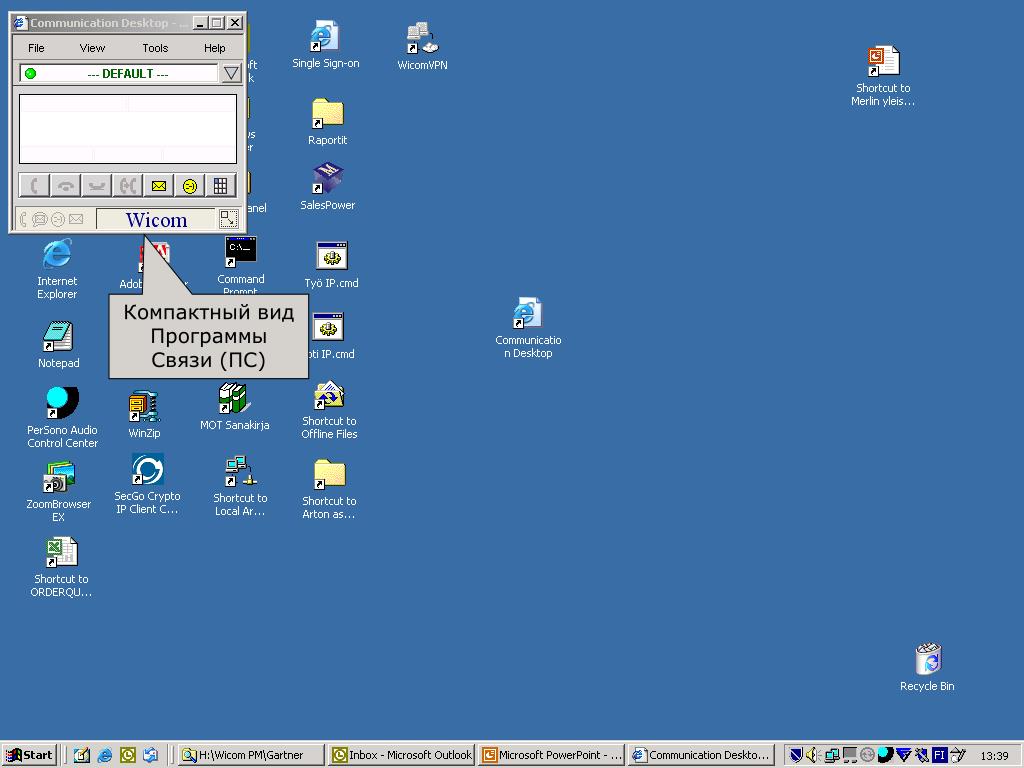This screenshot has height=768, width=1024.
Task: Launch Internet Explorer from quick launch bar
Action: click(x=104, y=756)
